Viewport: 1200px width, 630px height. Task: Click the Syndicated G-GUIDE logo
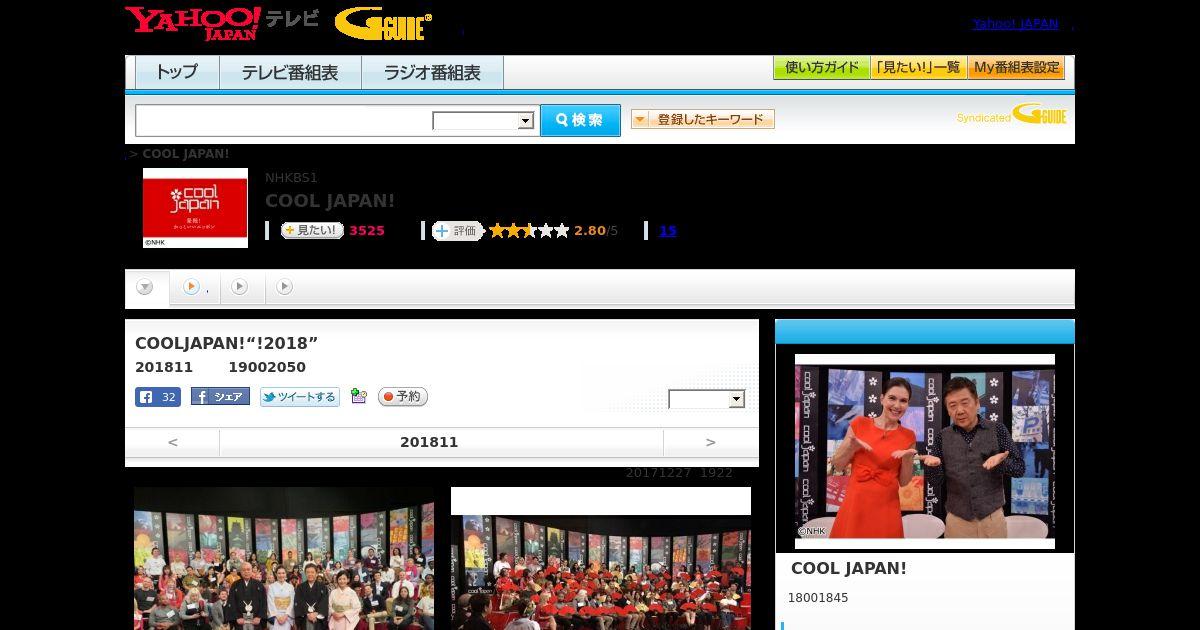(1012, 114)
